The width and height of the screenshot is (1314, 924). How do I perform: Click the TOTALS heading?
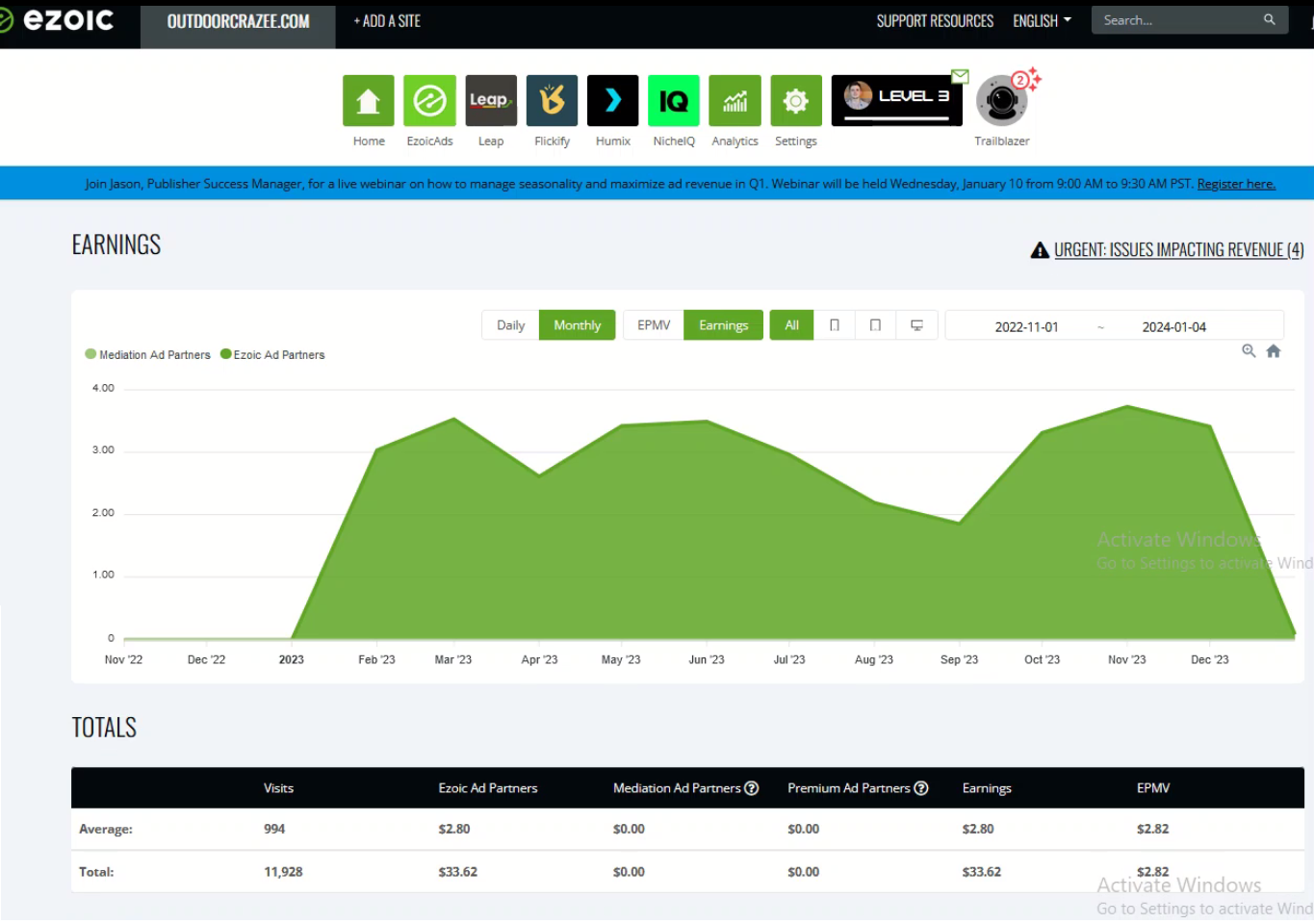(104, 728)
